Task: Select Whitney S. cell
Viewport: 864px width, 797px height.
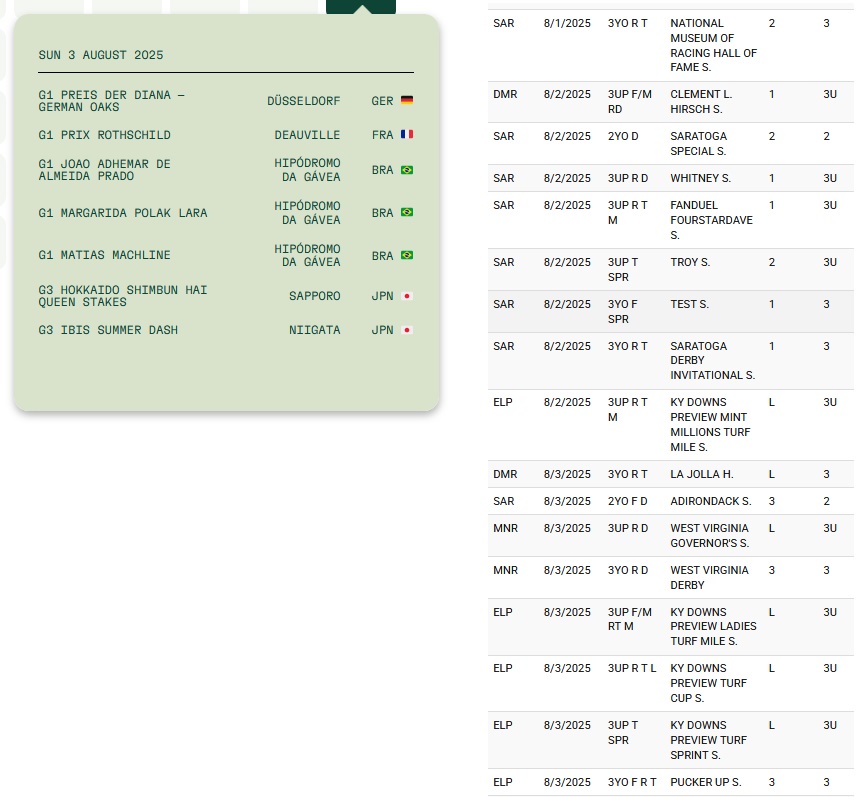Action: (x=700, y=178)
